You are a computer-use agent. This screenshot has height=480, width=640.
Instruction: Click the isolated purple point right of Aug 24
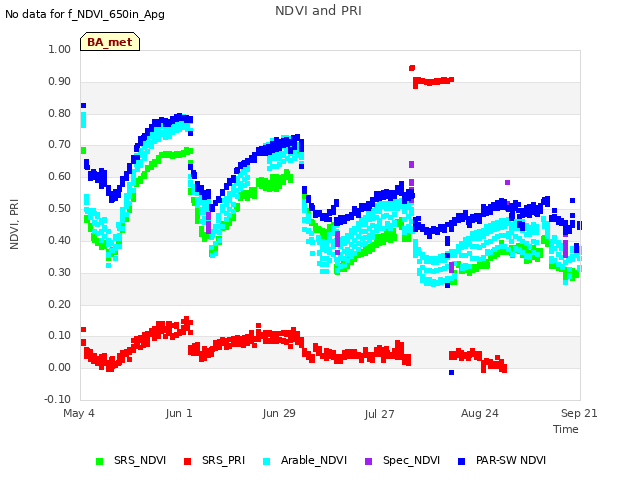[507, 182]
